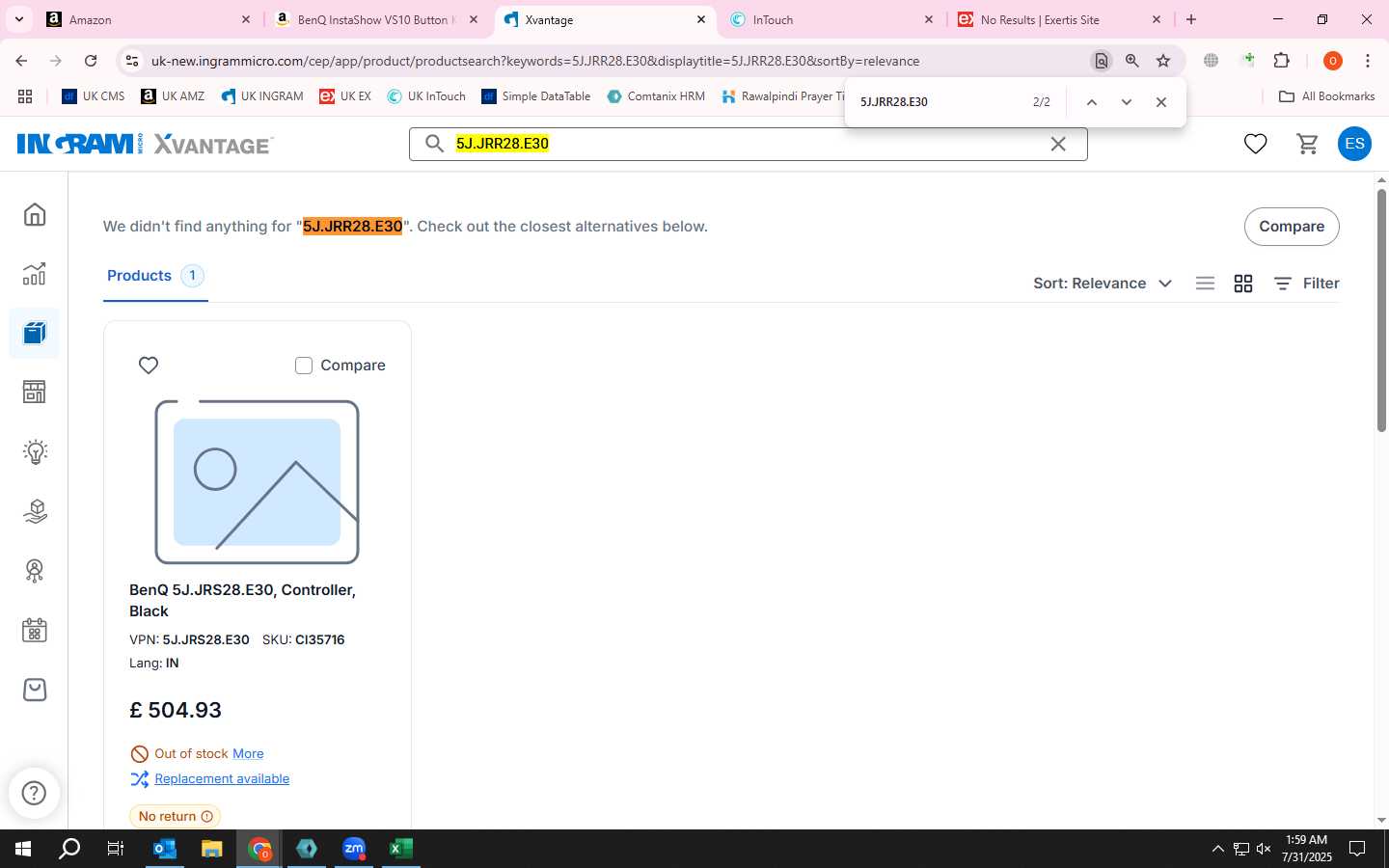The image size is (1389, 868).
Task: Select the products box icon in sidebar
Action: [35, 334]
